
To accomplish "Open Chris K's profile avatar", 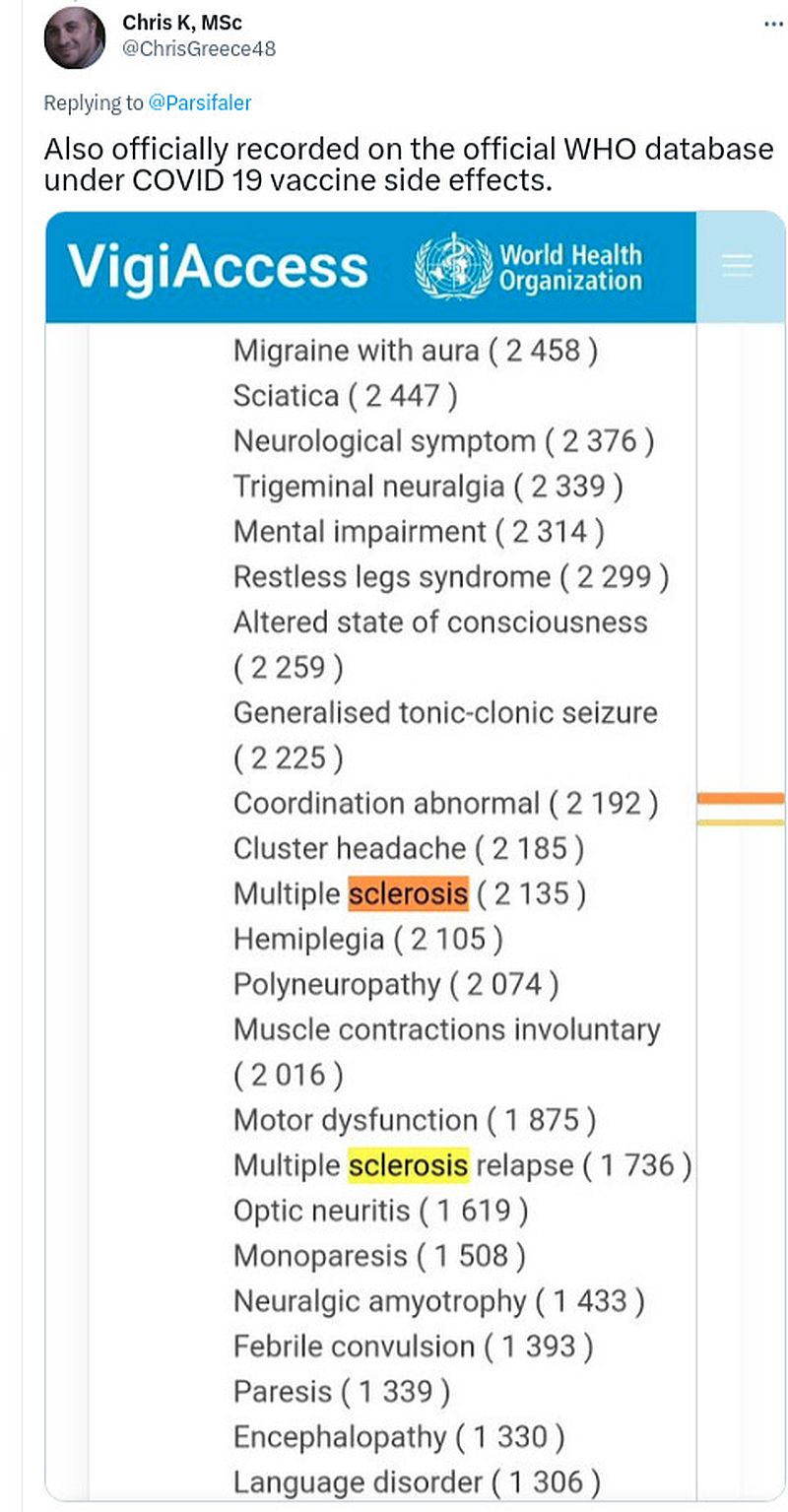I will [x=75, y=37].
